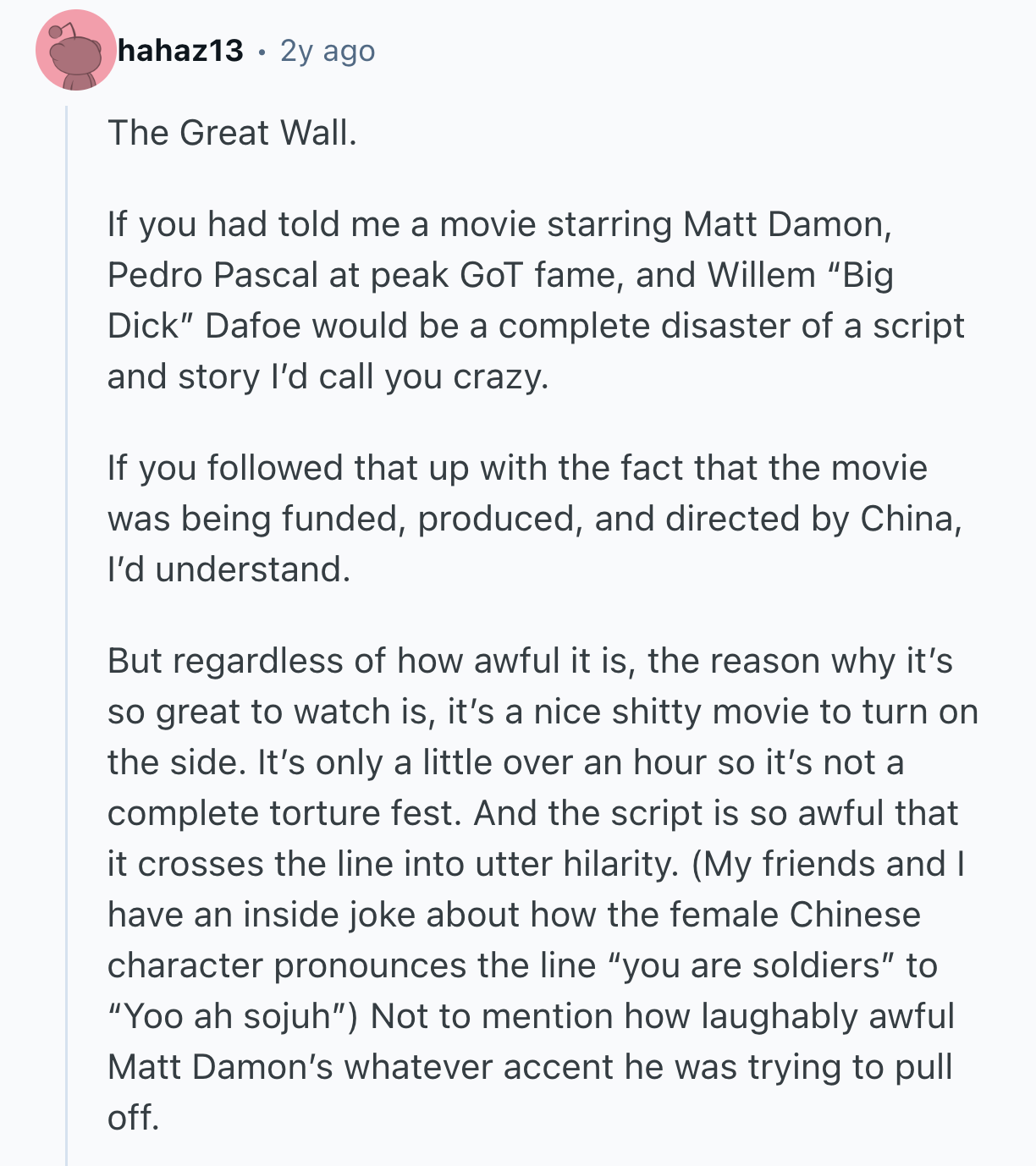Click the final word "off." of the comment
Image resolution: width=1036 pixels, height=1166 pixels.
point(133,1118)
